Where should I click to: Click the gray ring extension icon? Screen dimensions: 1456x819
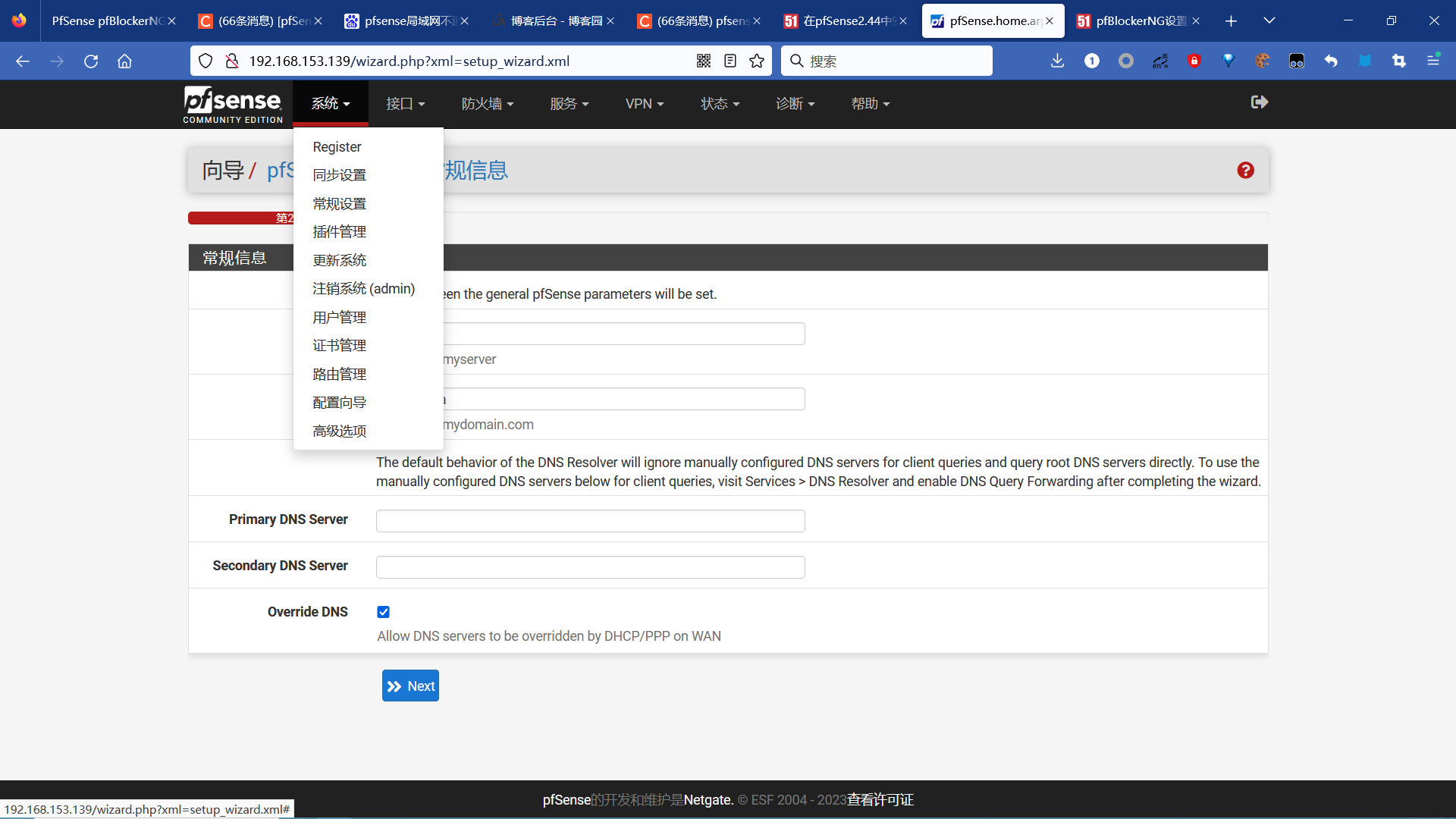[x=1126, y=61]
